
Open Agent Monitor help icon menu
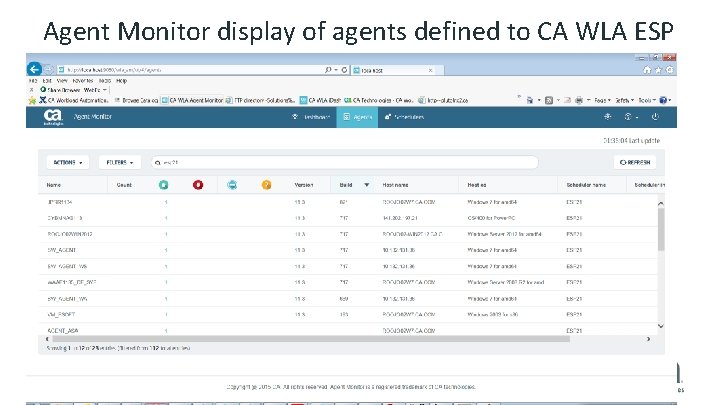pyautogui.click(x=630, y=117)
